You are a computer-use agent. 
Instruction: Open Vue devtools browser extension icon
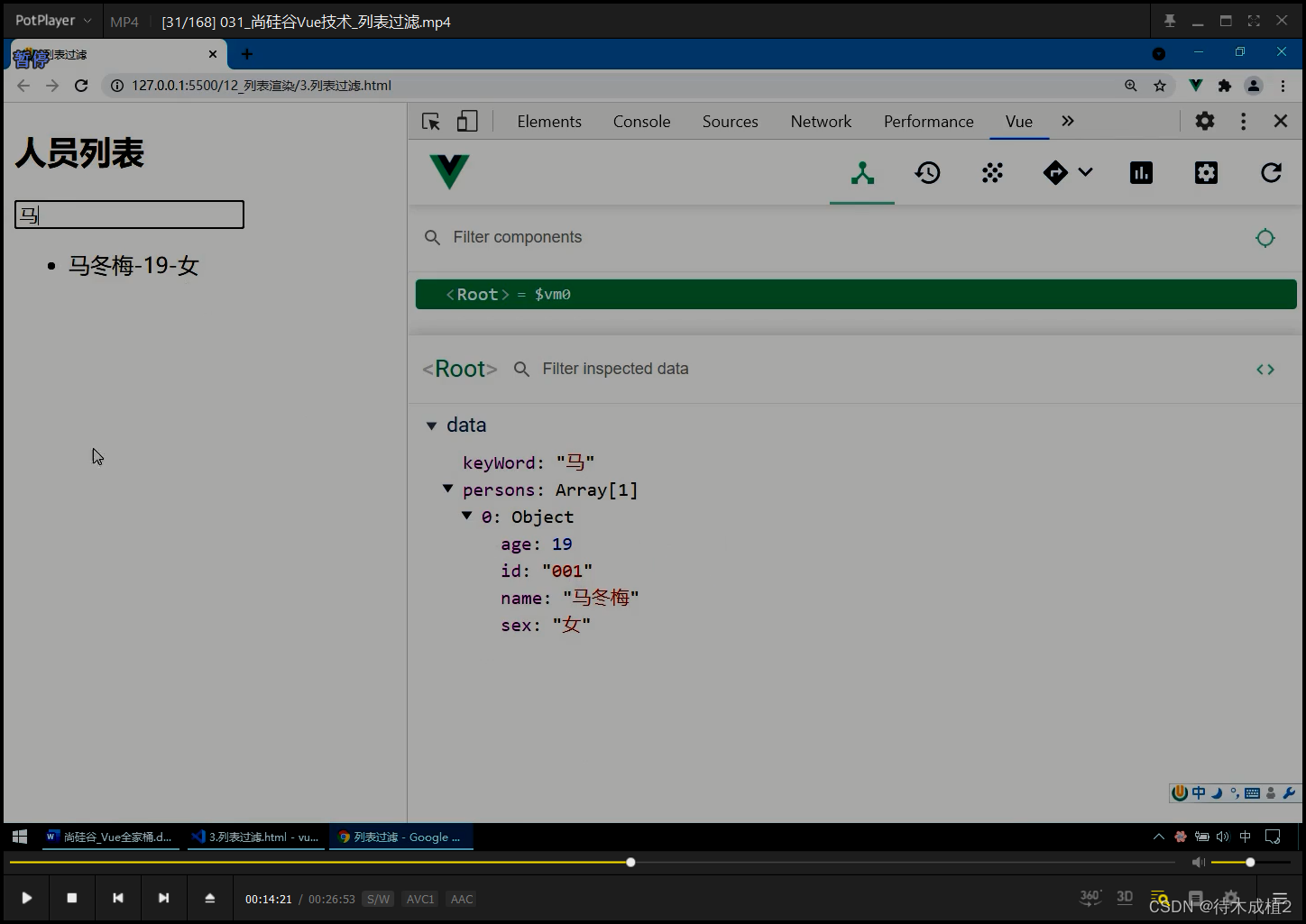(1196, 86)
